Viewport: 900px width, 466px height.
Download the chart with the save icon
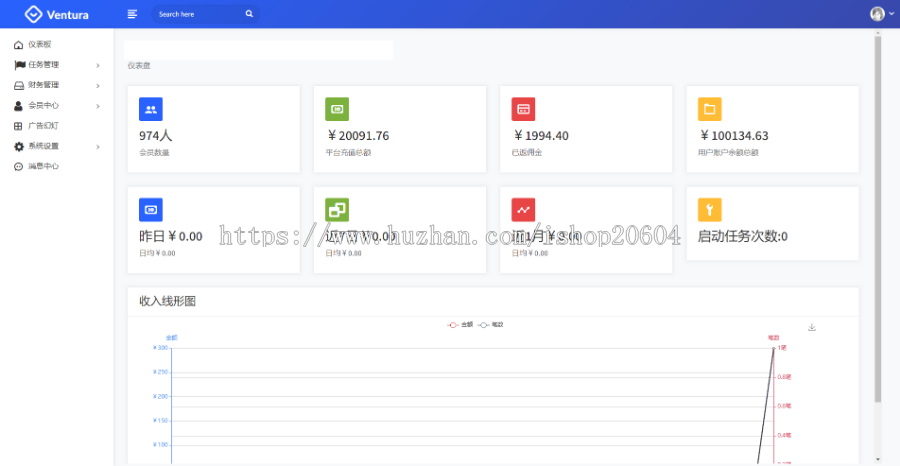pos(812,327)
